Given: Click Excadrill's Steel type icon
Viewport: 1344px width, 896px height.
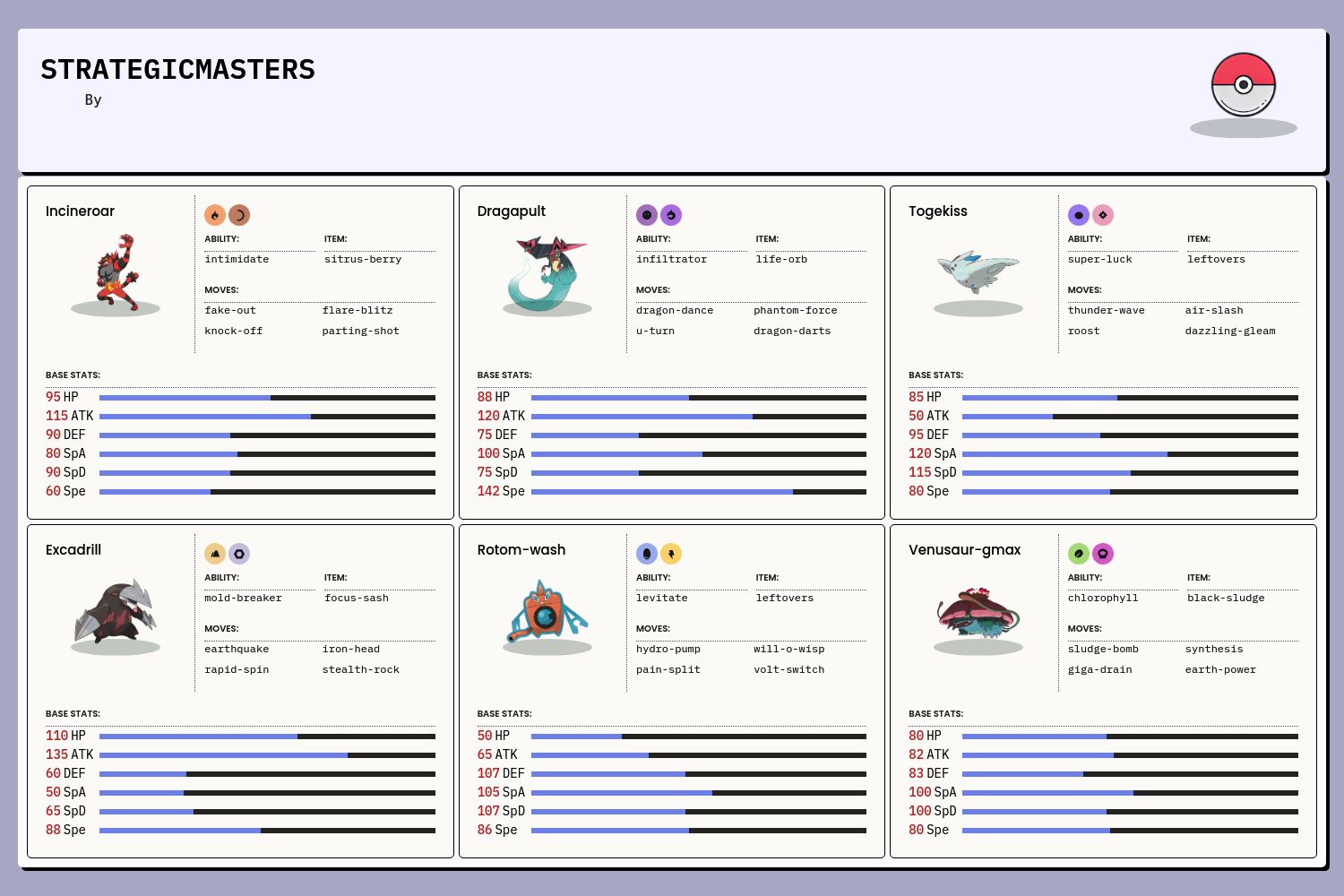Looking at the screenshot, I should click(x=239, y=554).
